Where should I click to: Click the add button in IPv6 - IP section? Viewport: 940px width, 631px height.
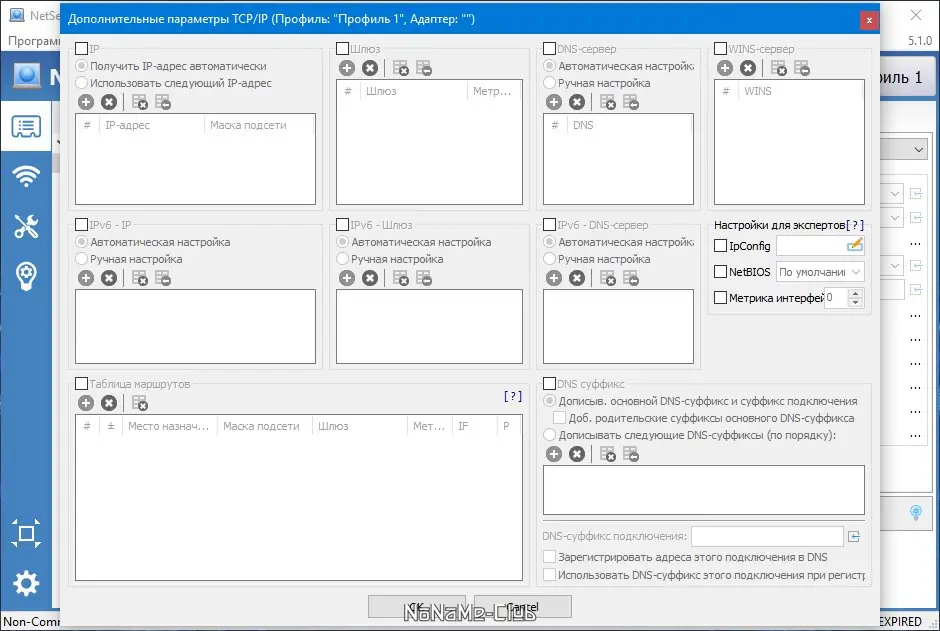point(86,278)
